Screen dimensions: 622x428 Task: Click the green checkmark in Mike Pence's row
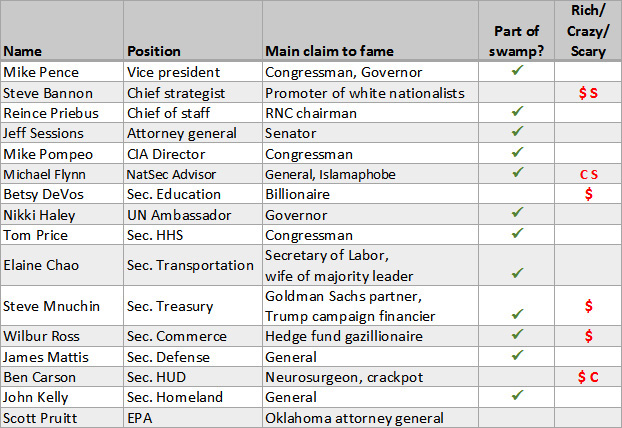pos(517,72)
